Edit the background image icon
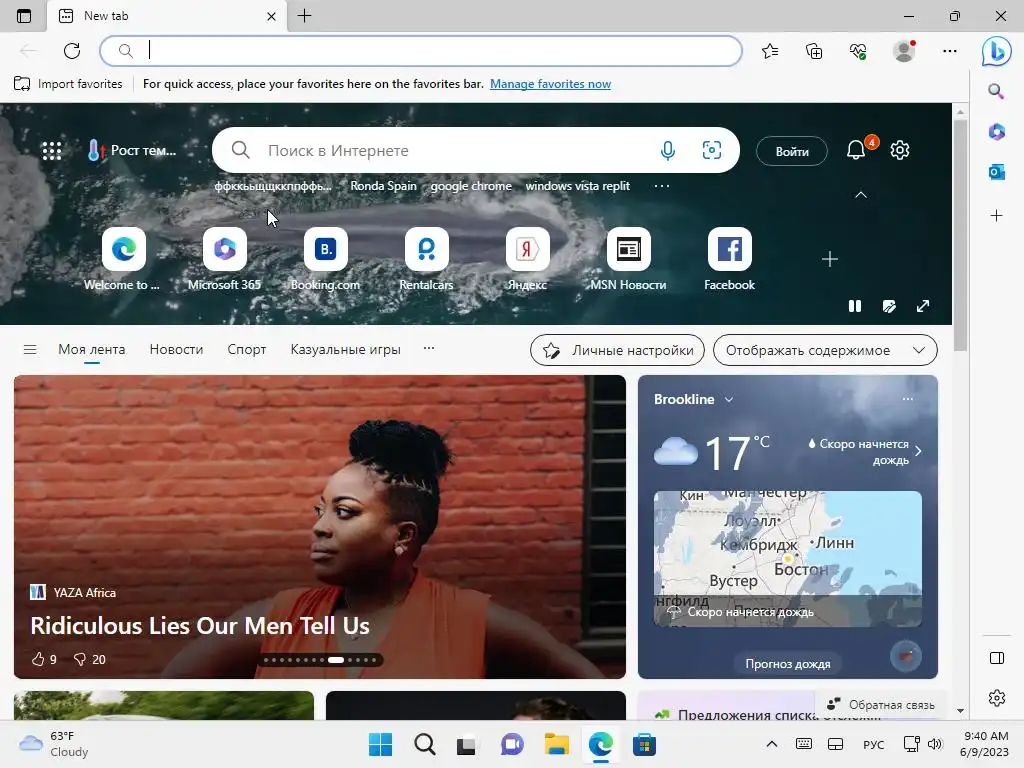The width and height of the screenshot is (1024, 768). coord(889,306)
